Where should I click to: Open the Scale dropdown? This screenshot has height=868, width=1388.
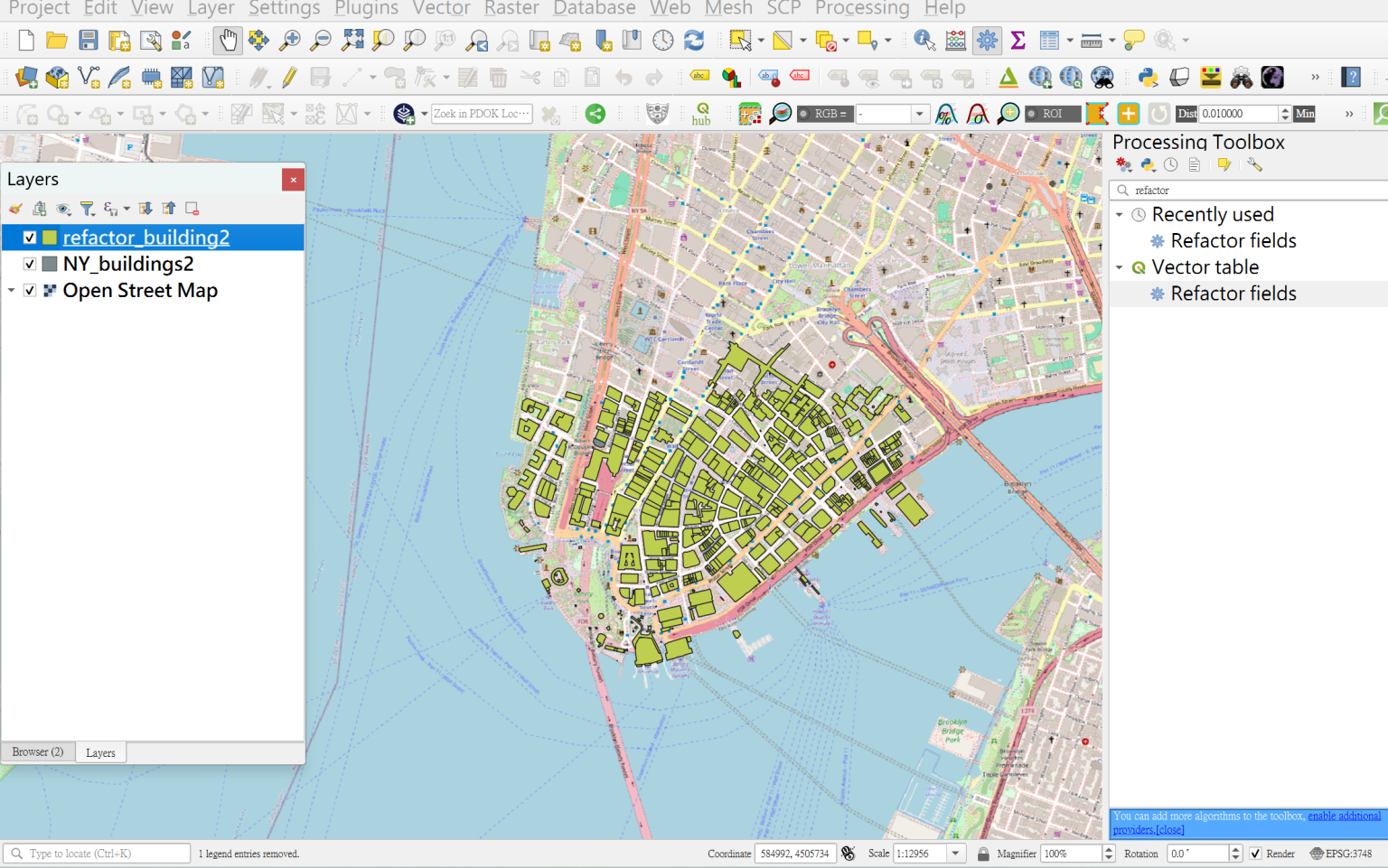[x=953, y=853]
